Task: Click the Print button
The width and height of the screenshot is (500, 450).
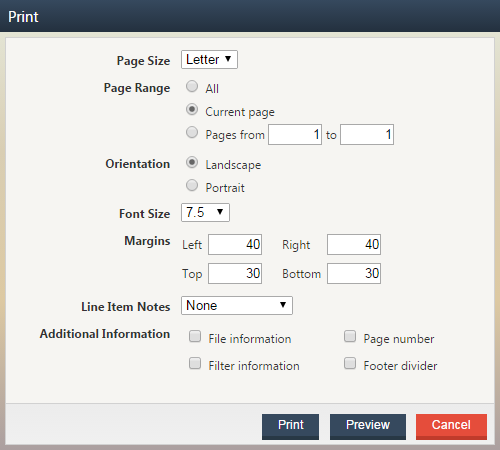Action: (290, 427)
